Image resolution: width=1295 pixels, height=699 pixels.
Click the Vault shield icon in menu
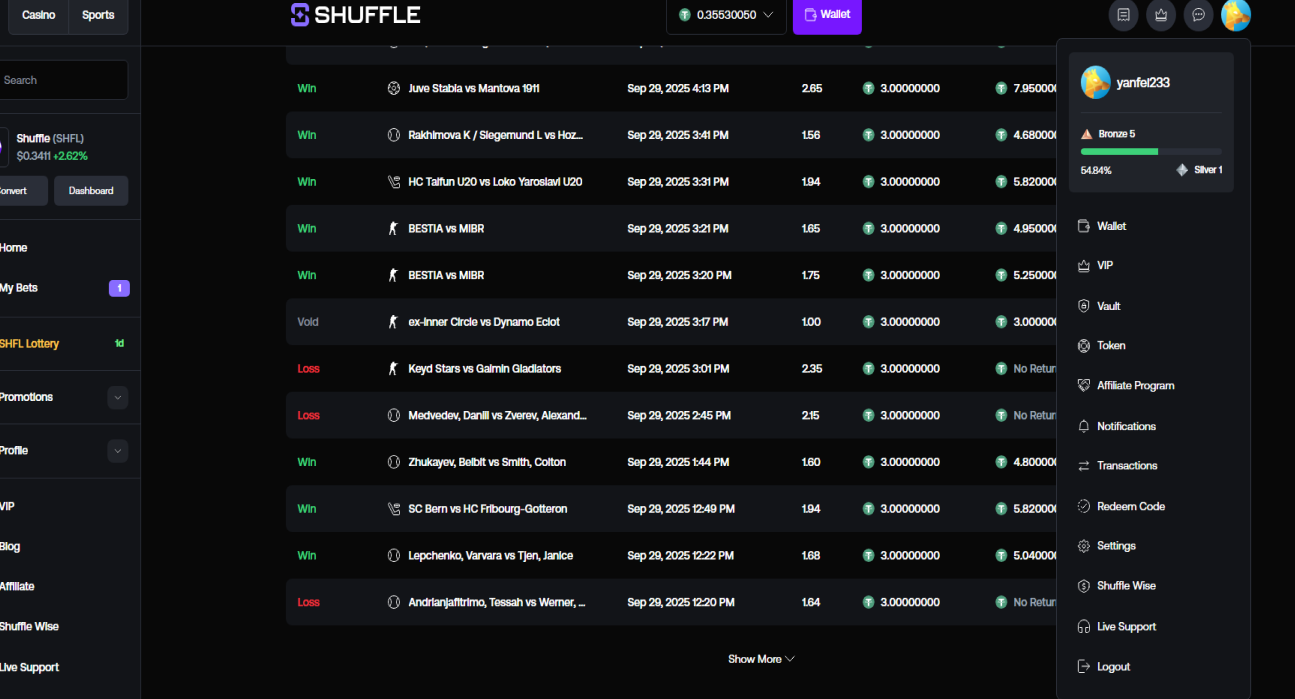point(1083,306)
